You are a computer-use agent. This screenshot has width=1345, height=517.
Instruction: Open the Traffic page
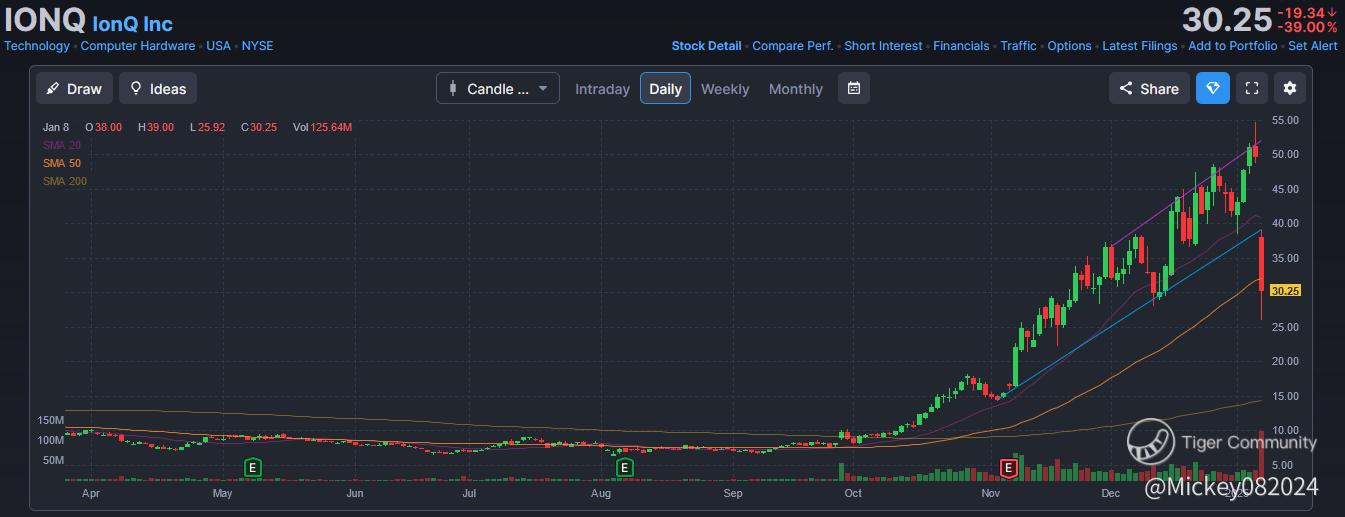click(1018, 46)
